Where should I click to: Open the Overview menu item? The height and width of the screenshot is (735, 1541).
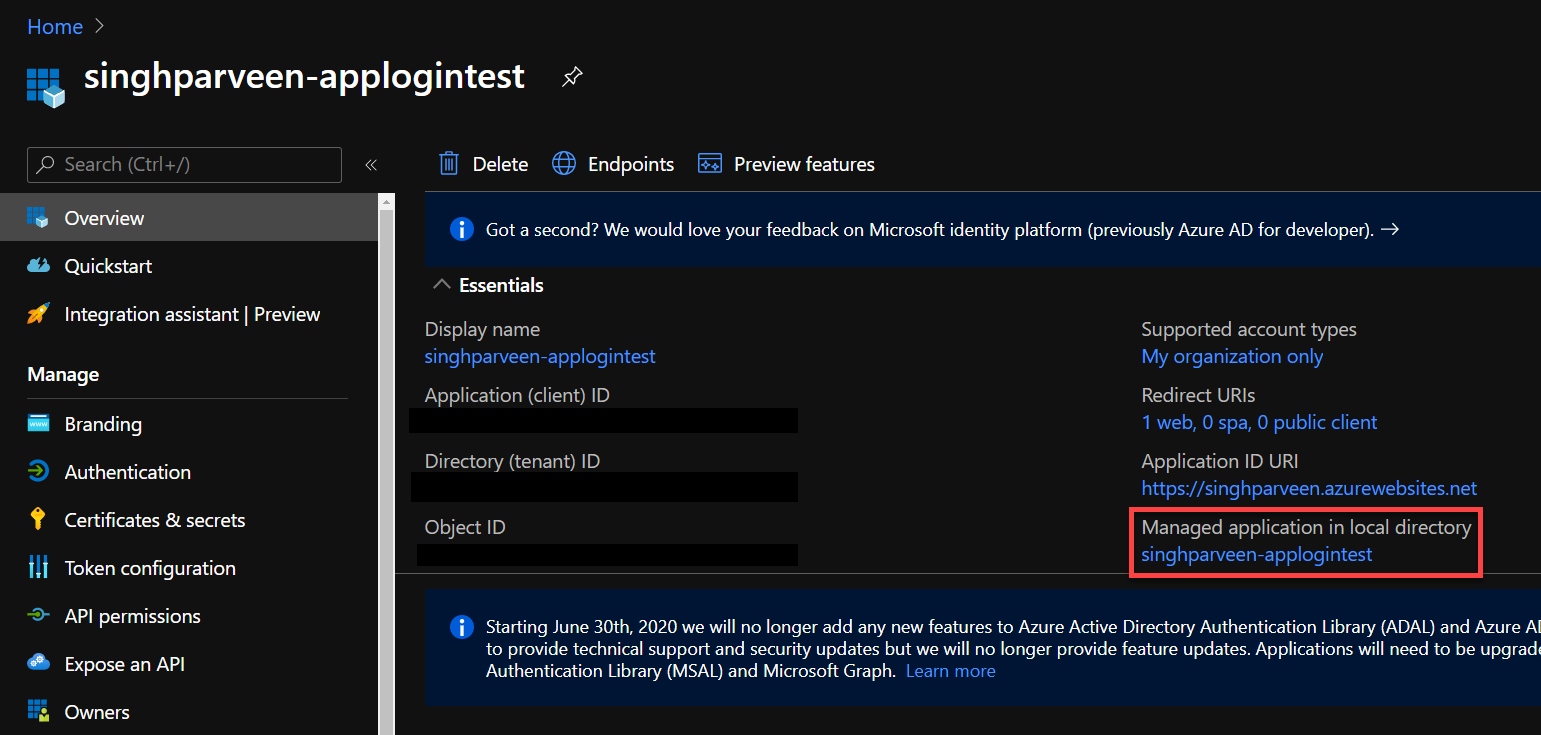point(104,218)
